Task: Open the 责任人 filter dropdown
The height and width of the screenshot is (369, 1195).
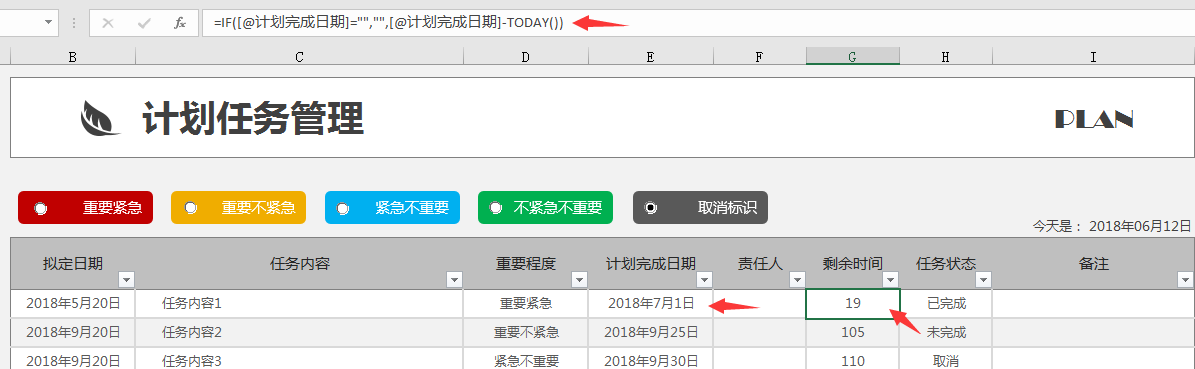Action: [x=797, y=280]
